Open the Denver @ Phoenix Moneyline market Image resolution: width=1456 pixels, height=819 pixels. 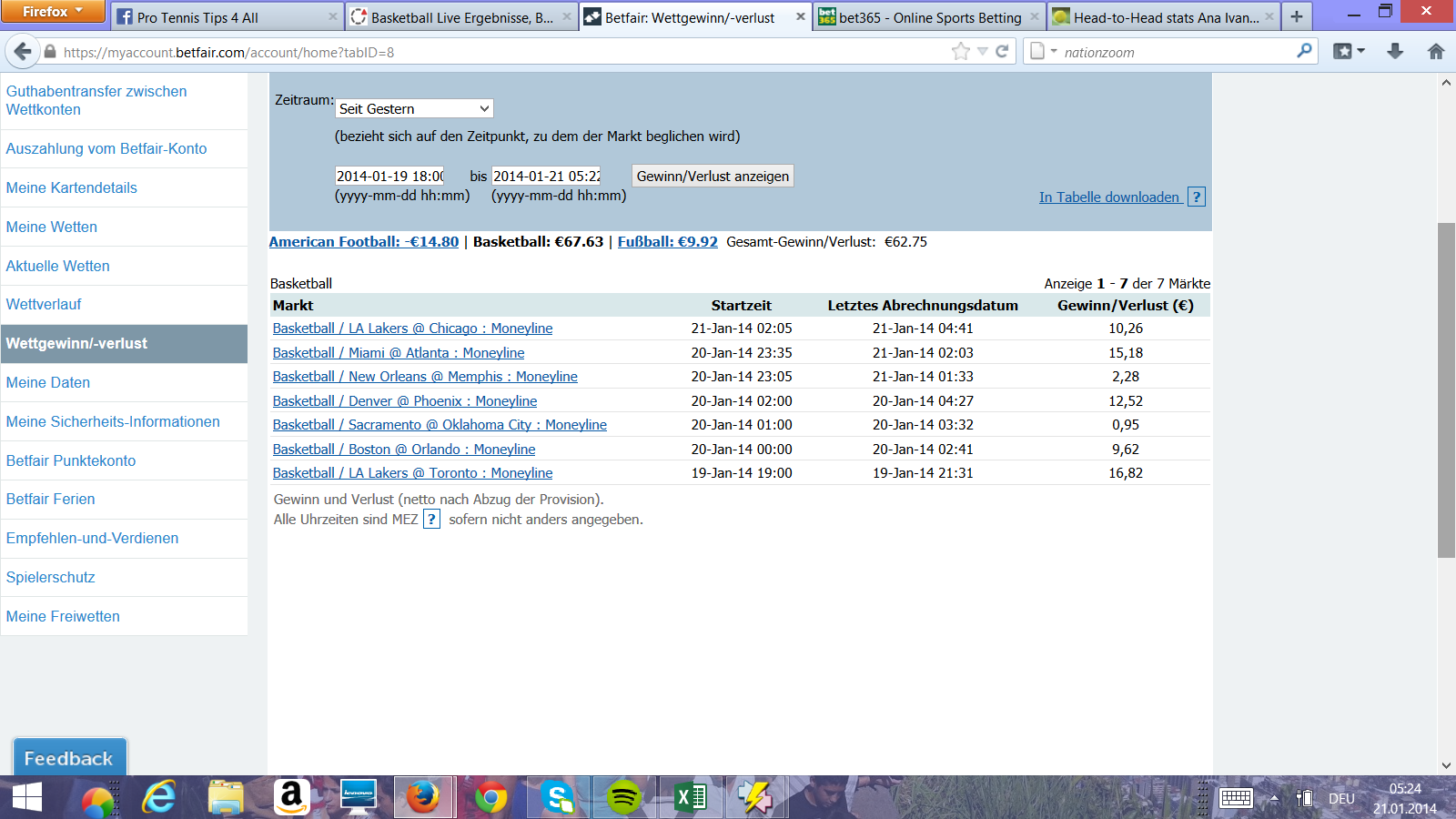(405, 401)
